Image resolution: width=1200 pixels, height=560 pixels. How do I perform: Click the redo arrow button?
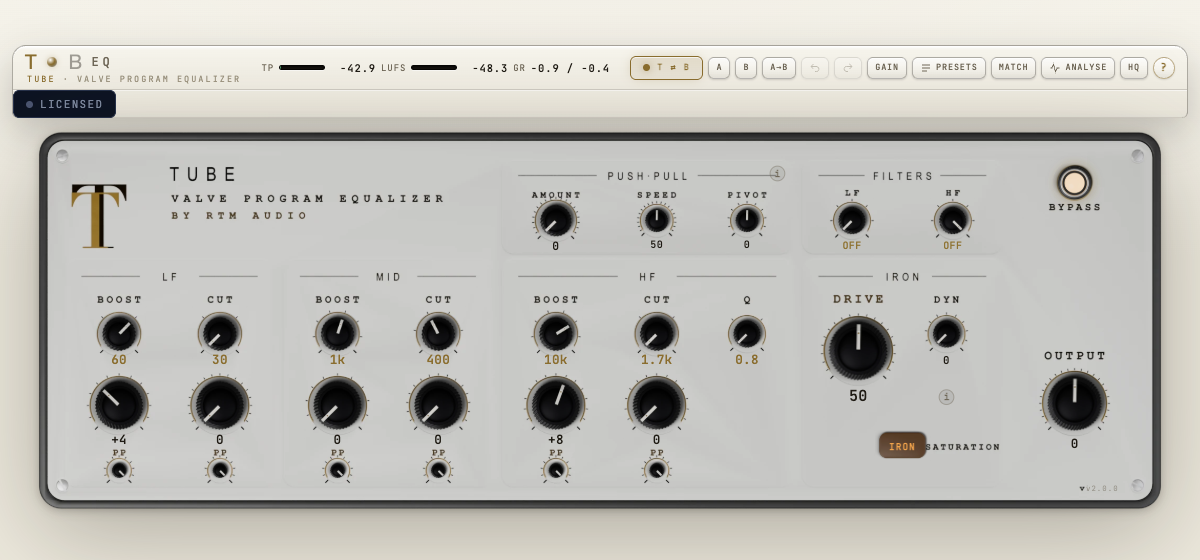click(848, 68)
